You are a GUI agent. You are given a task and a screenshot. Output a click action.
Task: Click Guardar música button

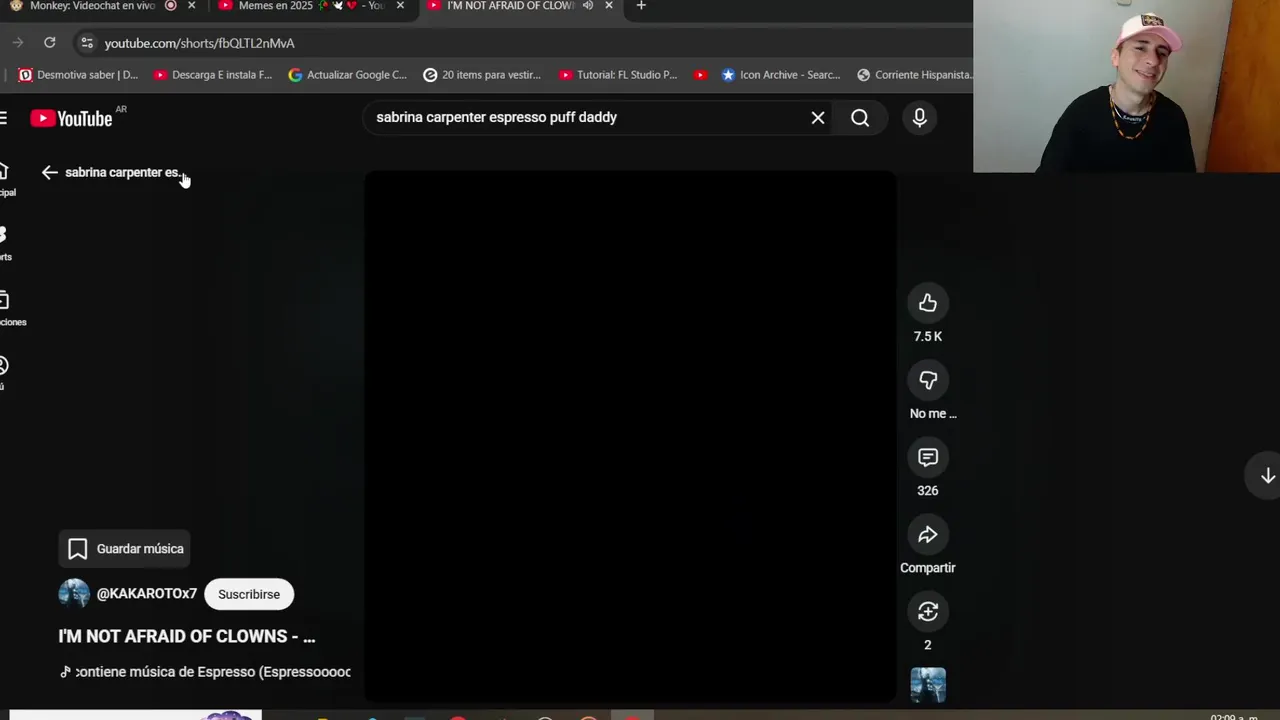pyautogui.click(x=125, y=549)
